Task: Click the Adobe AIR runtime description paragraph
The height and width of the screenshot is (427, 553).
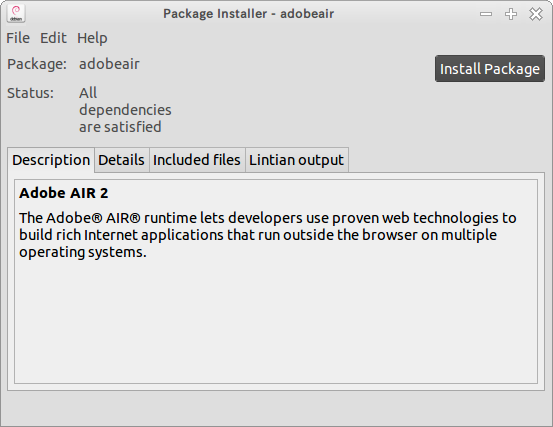Action: 268,235
